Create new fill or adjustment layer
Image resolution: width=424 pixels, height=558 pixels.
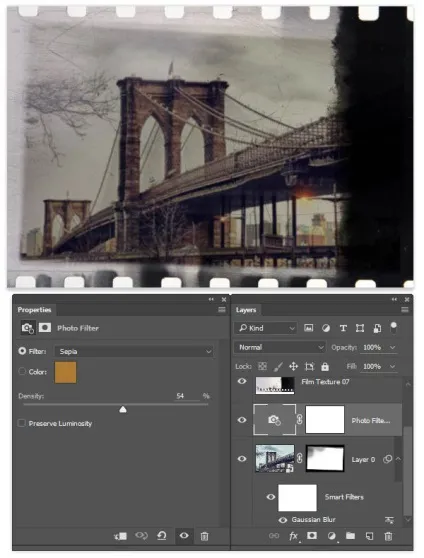point(331,536)
